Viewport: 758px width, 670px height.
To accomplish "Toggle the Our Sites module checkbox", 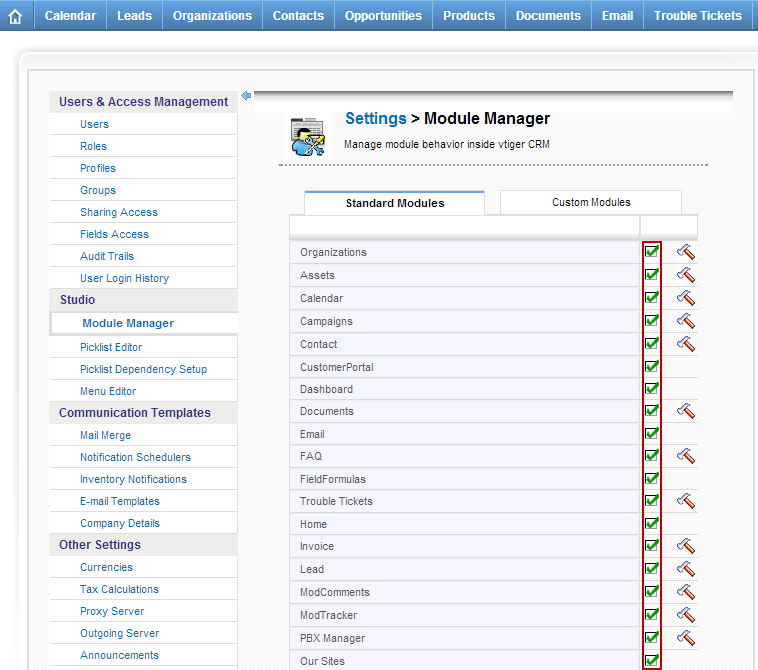I will click(x=652, y=661).
